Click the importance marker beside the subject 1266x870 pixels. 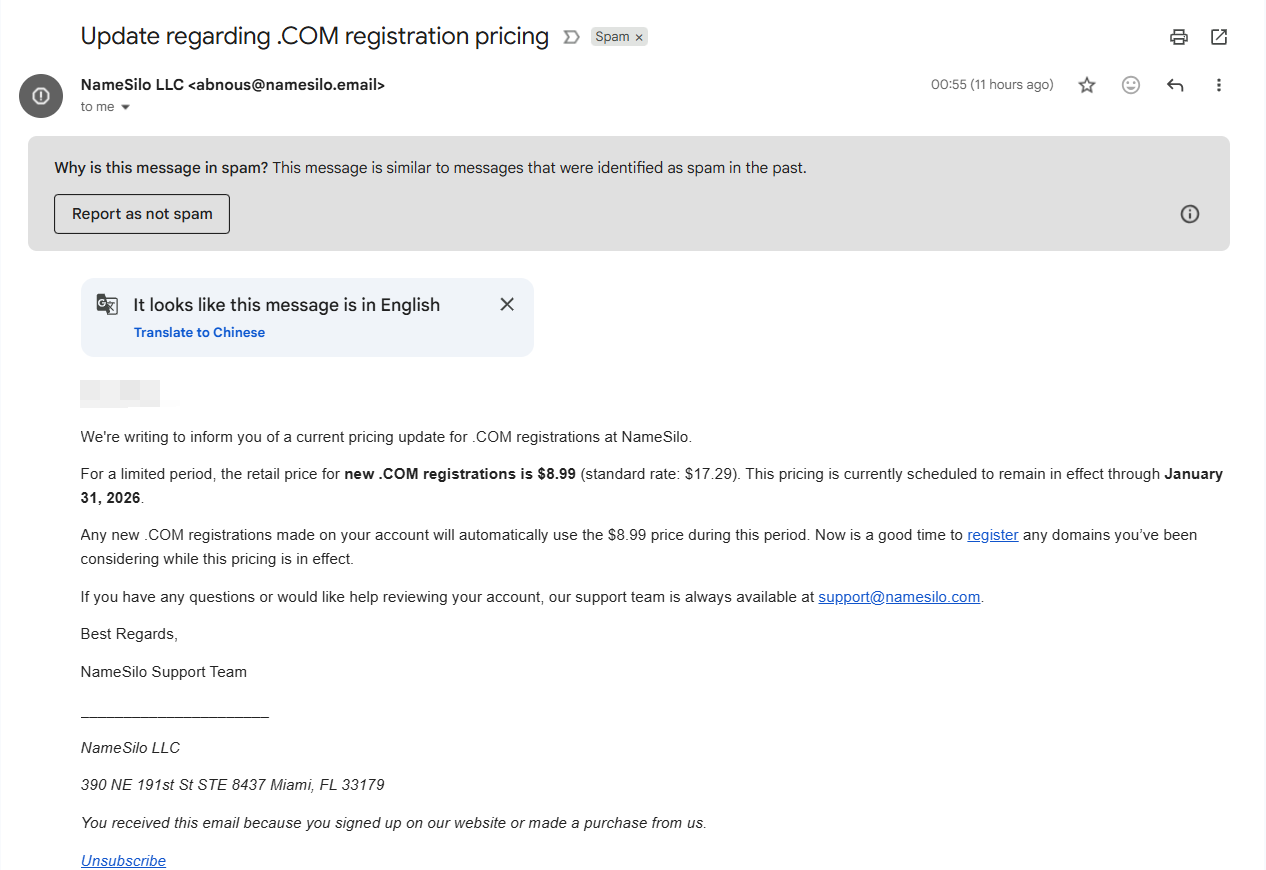click(571, 37)
